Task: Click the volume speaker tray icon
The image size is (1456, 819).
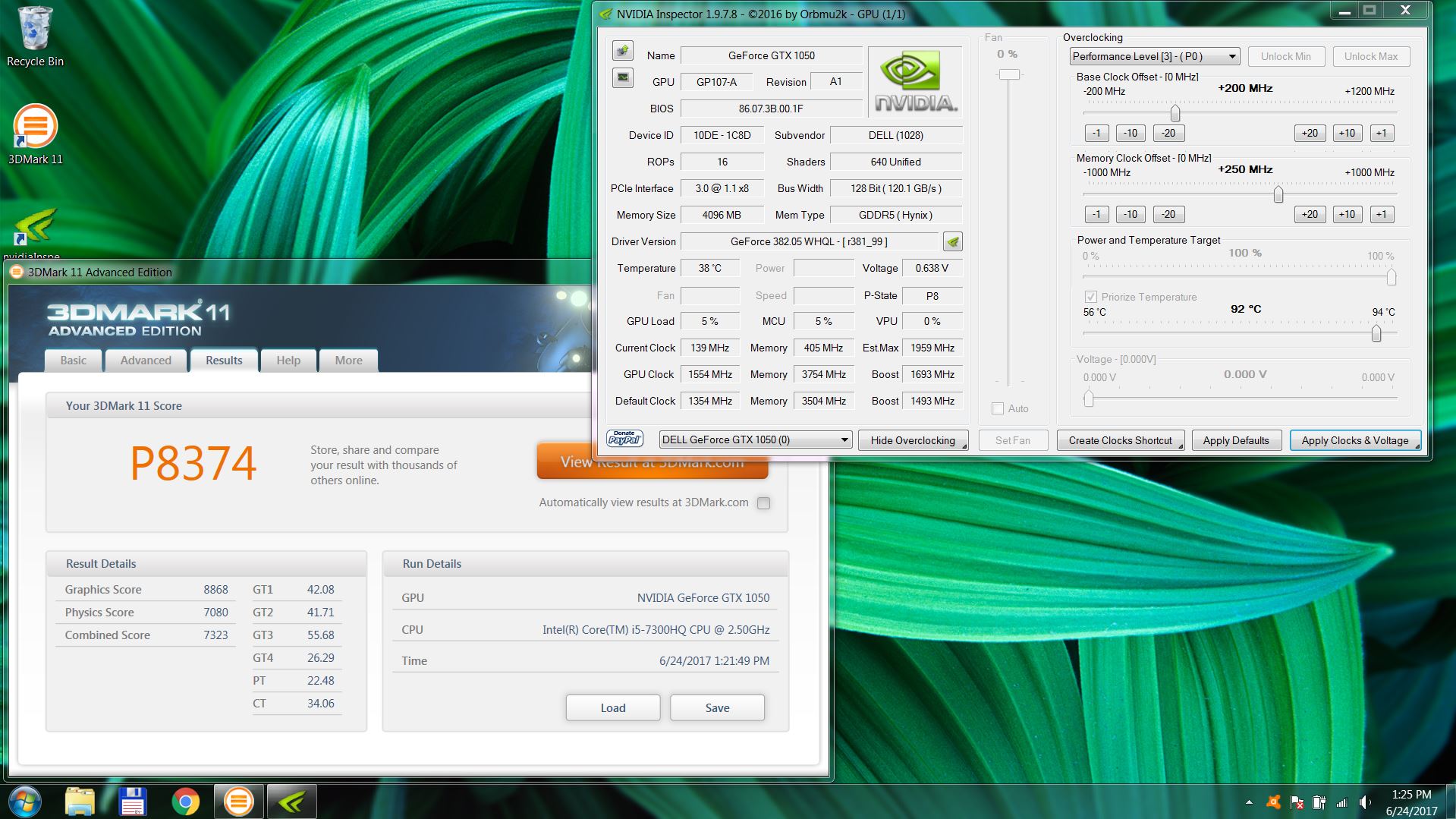Action: pyautogui.click(x=1365, y=802)
